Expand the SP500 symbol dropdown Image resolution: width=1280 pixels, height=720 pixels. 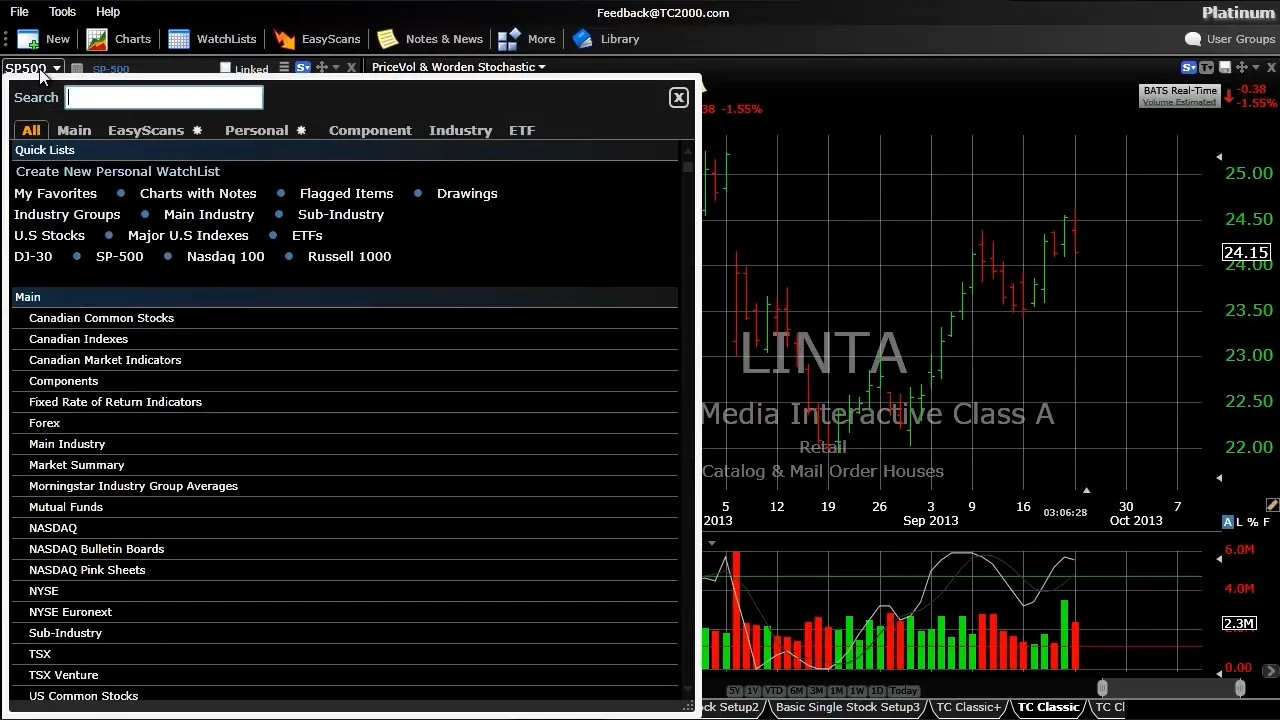(57, 68)
